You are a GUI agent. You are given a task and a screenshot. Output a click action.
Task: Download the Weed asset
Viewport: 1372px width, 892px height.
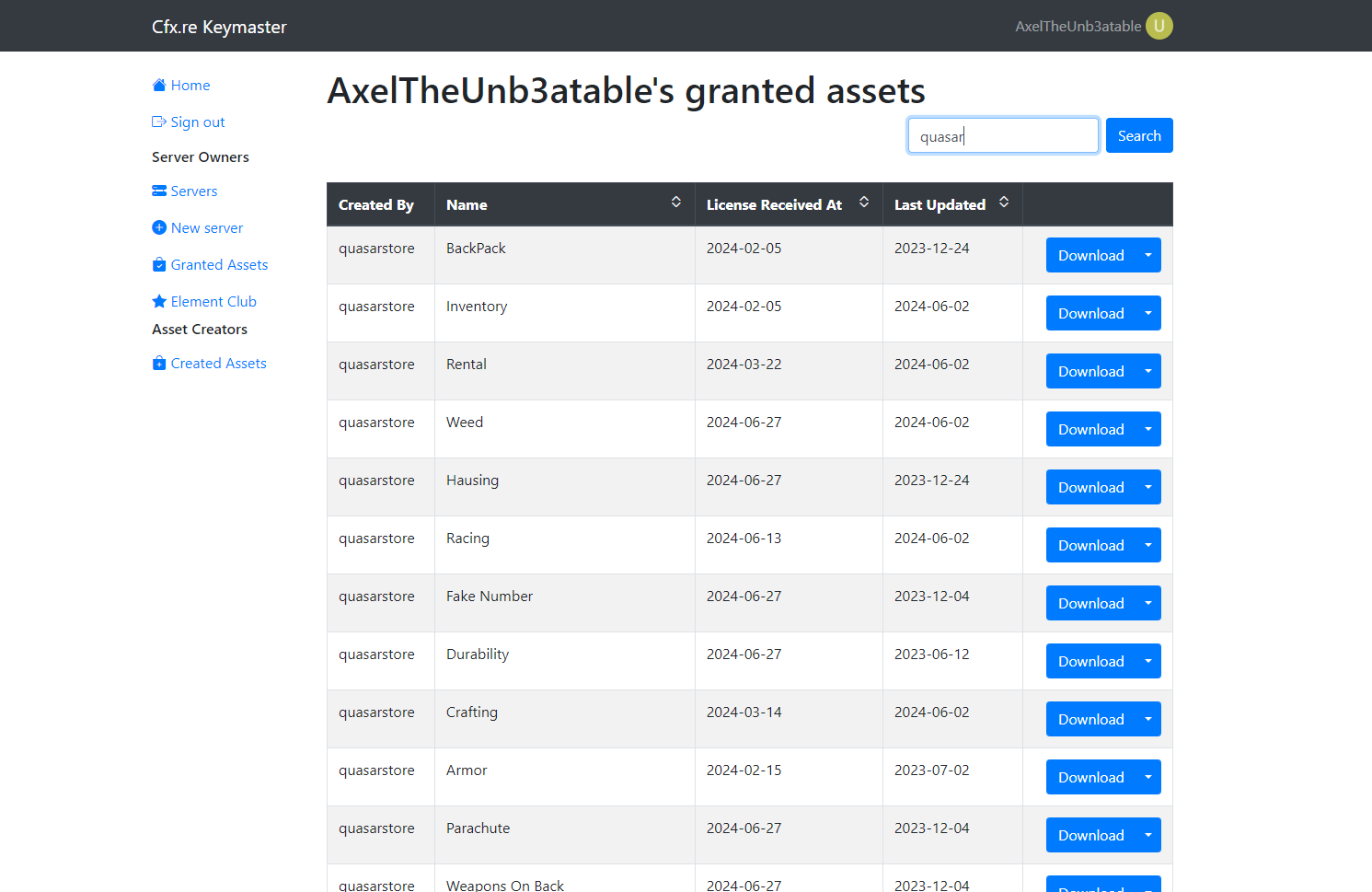1091,429
